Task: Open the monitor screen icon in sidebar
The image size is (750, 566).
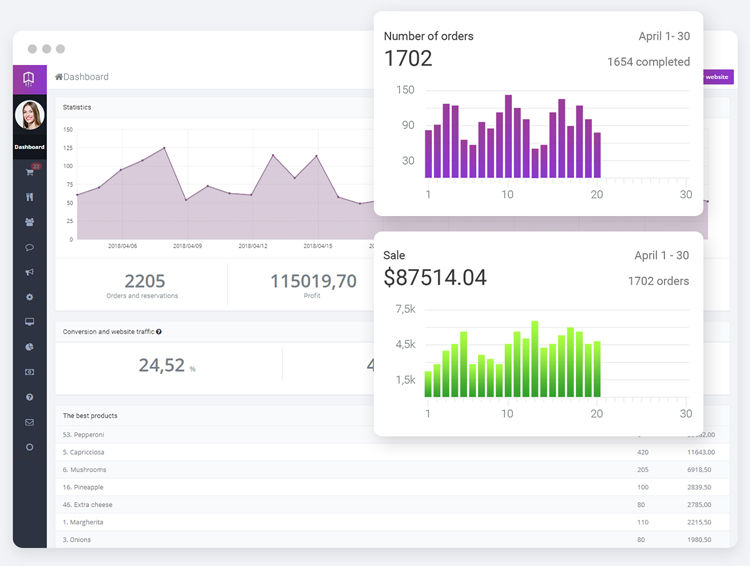Action: (x=29, y=322)
